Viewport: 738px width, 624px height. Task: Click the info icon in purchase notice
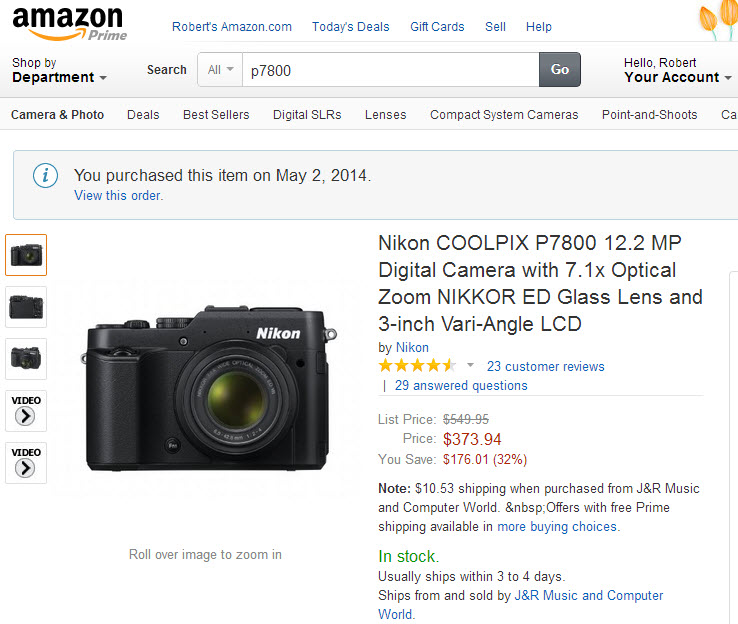coord(45,176)
